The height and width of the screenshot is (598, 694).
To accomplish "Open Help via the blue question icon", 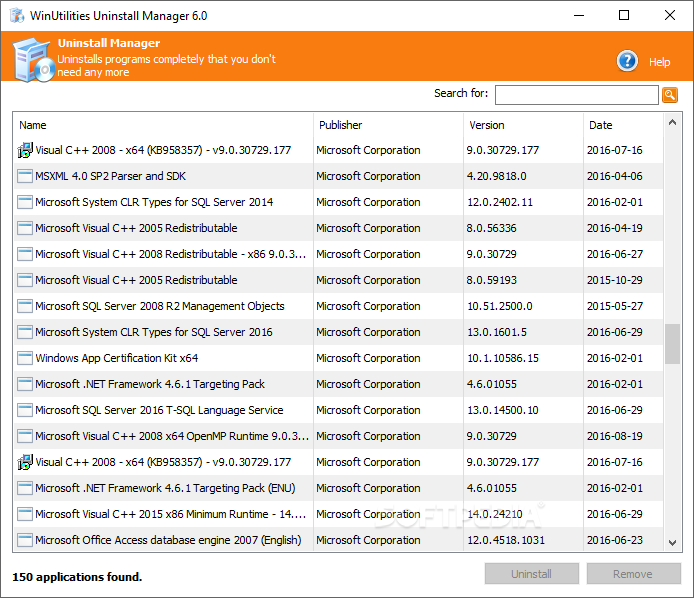I will [627, 61].
